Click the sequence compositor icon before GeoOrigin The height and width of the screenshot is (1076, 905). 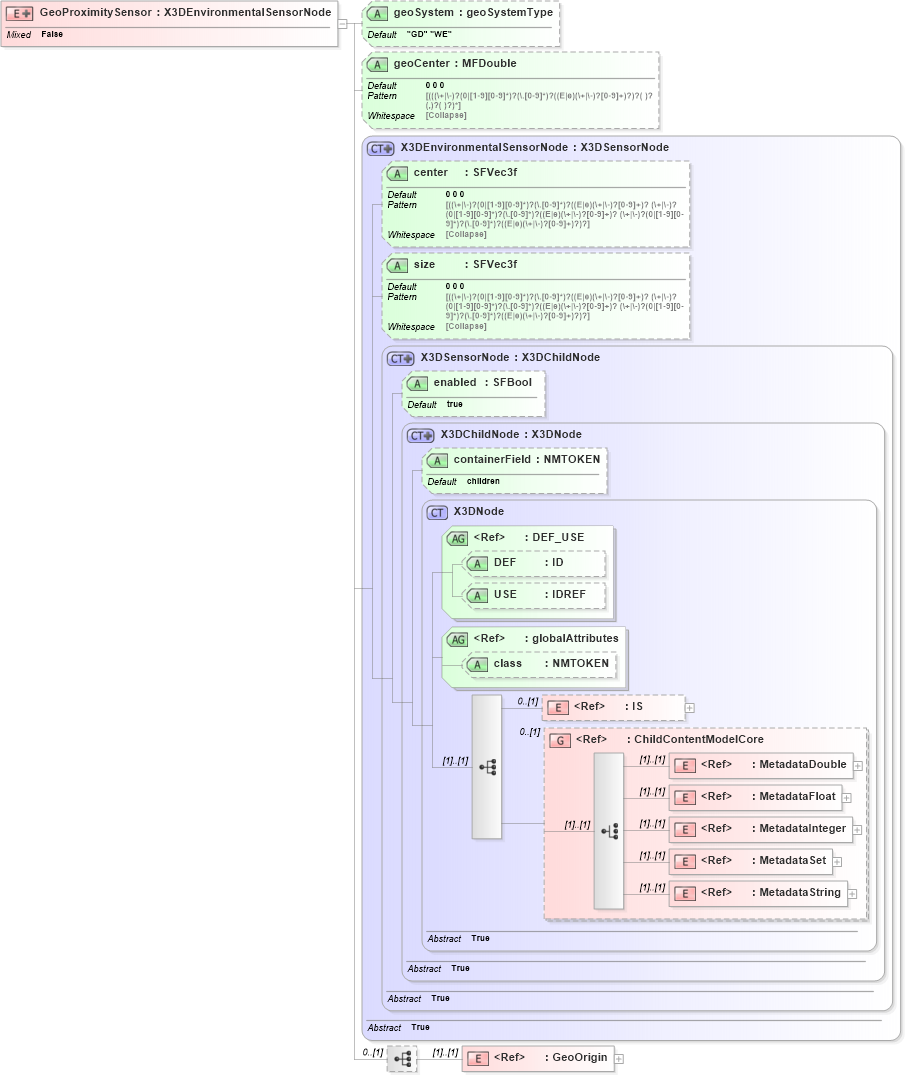coord(402,1059)
